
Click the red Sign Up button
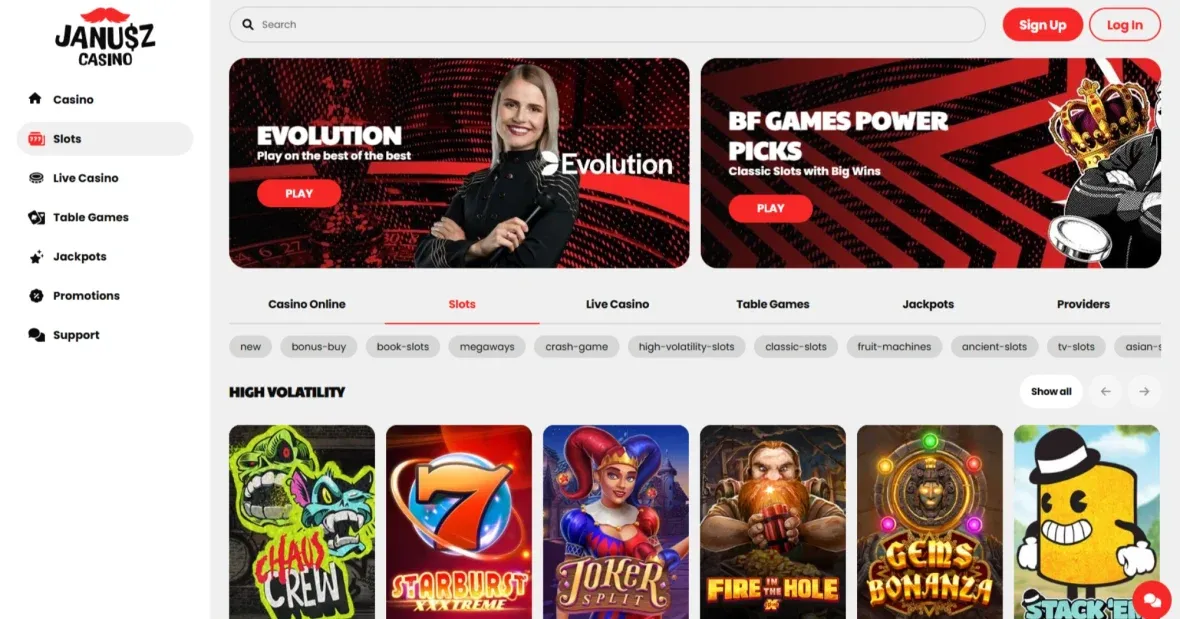(1042, 25)
